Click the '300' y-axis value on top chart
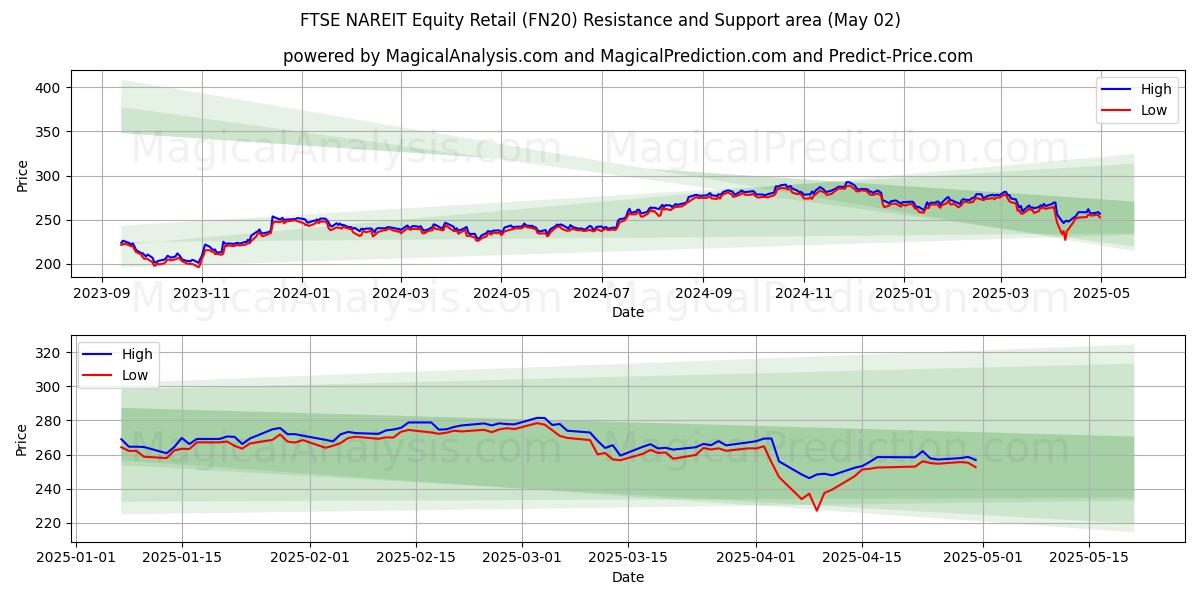Viewport: 1200px width, 600px height. pos(50,176)
